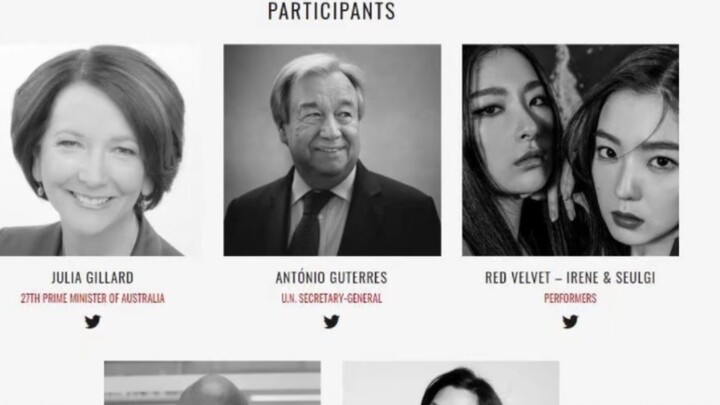Click the Performers subtitle text
This screenshot has height=405, width=720.
pyautogui.click(x=570, y=298)
